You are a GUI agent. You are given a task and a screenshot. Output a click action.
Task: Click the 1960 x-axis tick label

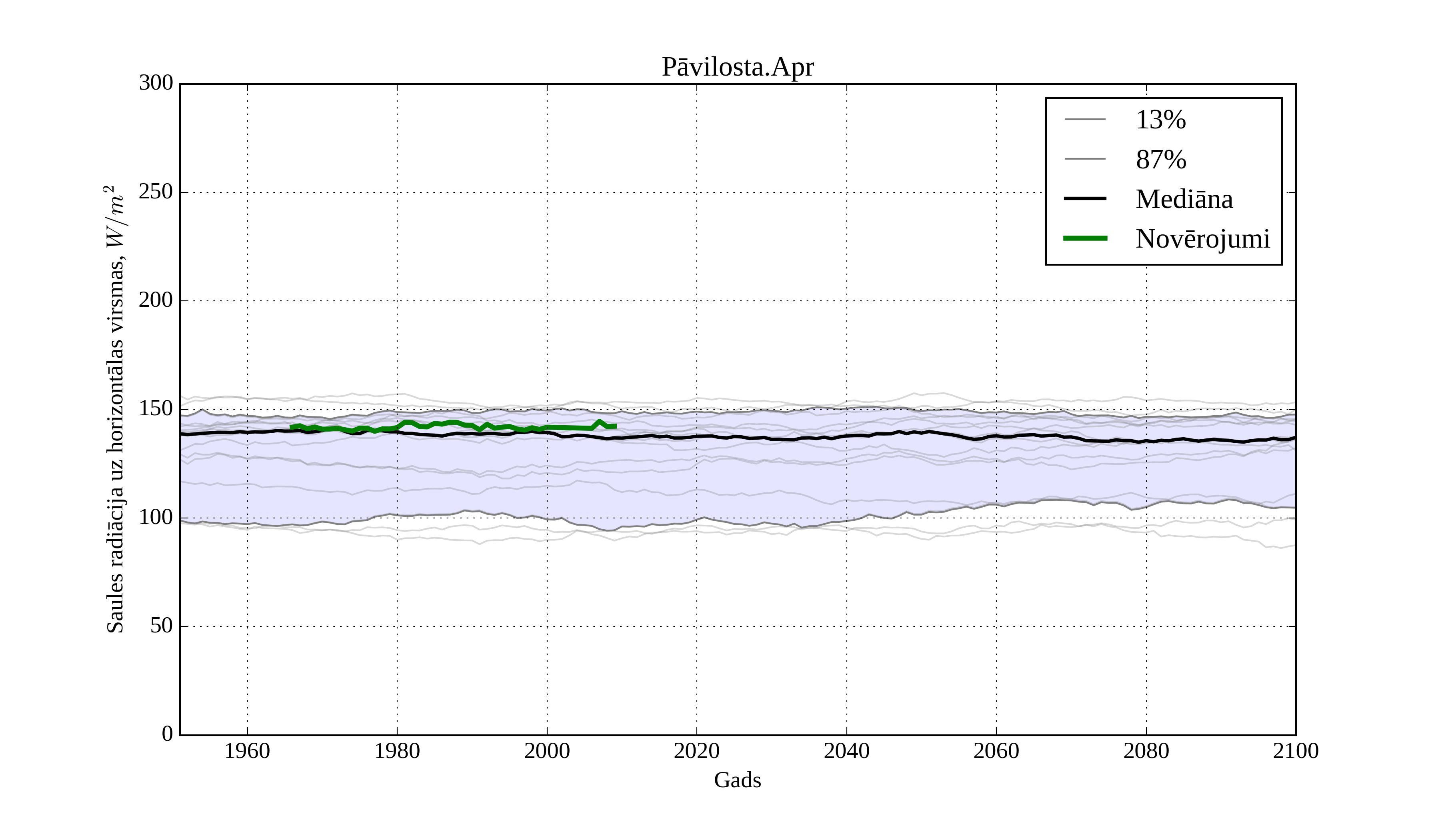[247, 751]
